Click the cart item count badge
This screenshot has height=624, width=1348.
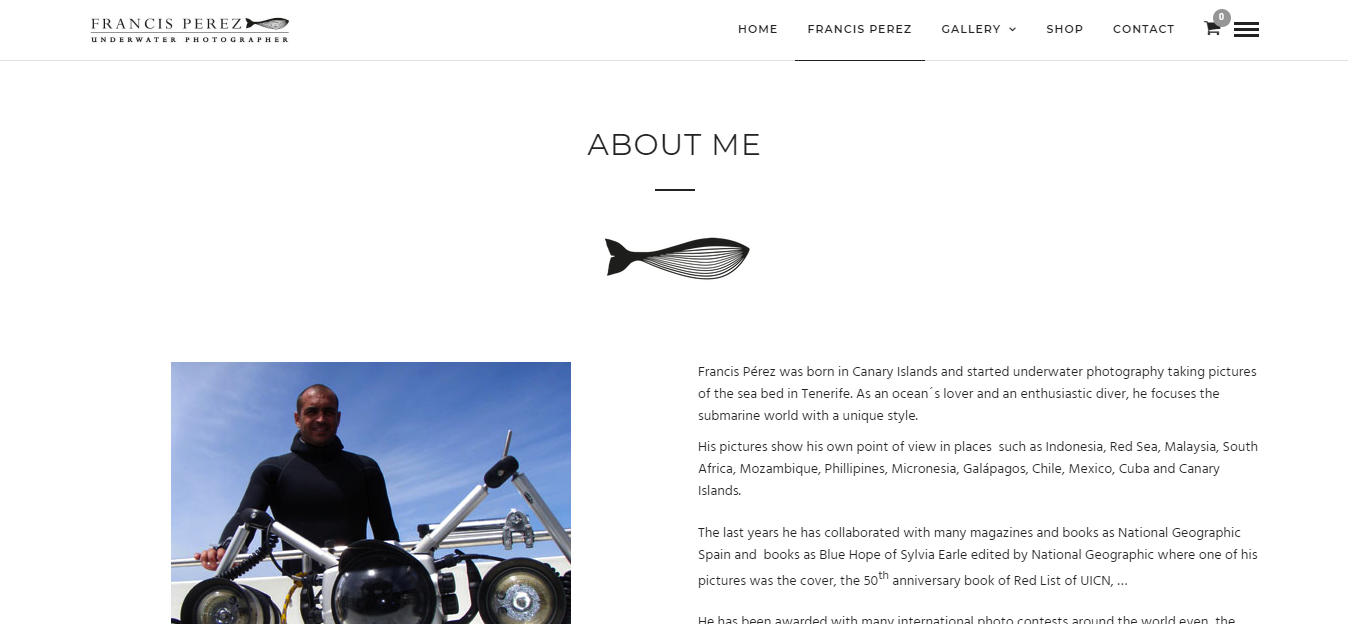pyautogui.click(x=1221, y=17)
